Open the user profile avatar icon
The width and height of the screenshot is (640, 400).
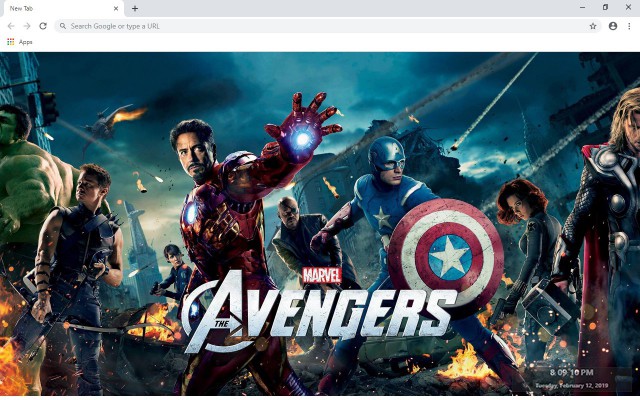613,26
